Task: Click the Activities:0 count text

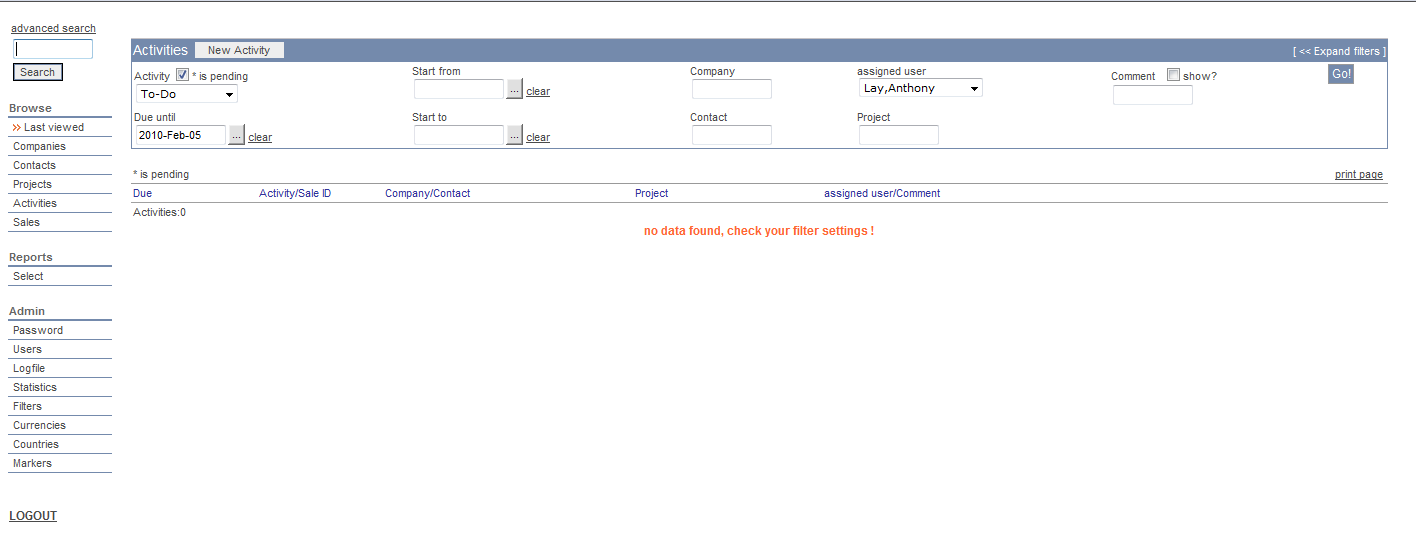Action: (x=159, y=212)
